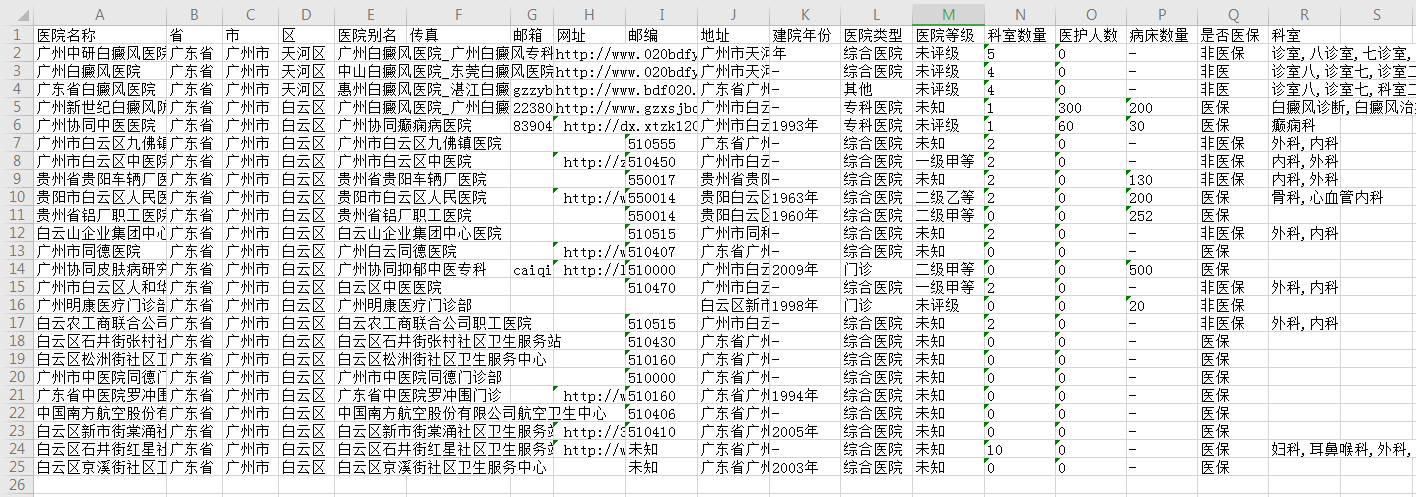
Task: Select row 14 header
Action: tap(16, 269)
